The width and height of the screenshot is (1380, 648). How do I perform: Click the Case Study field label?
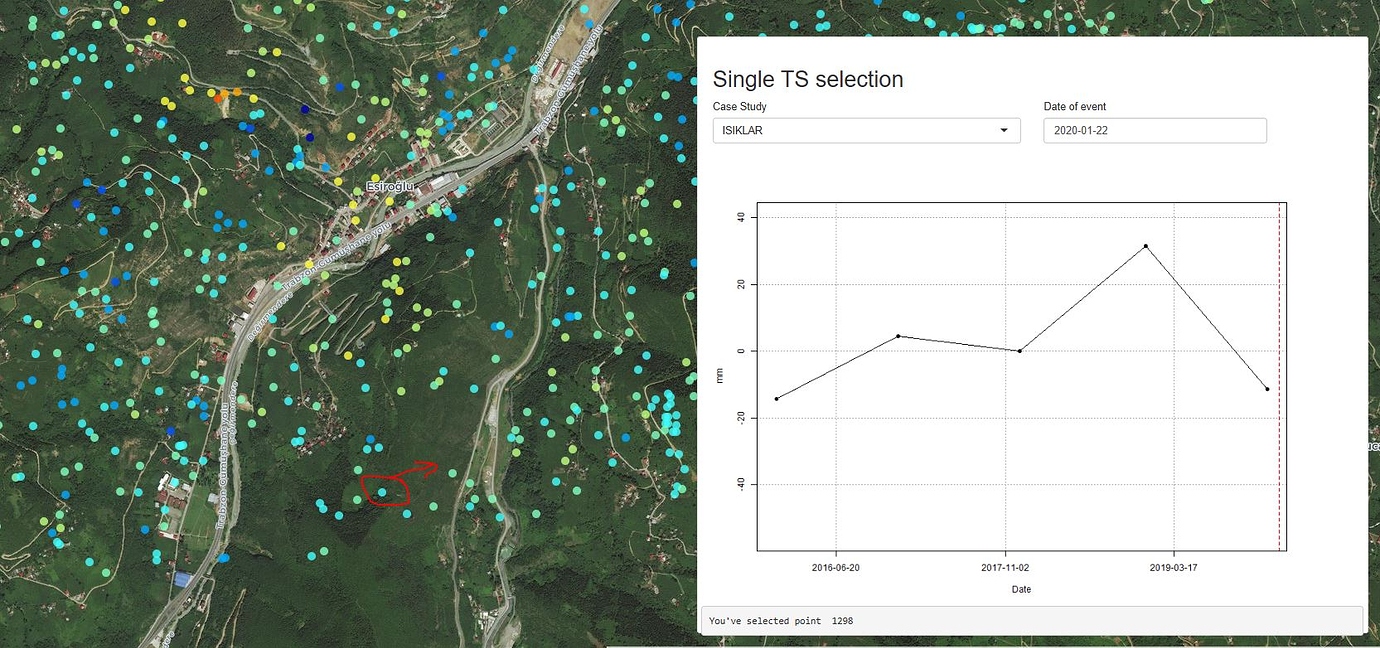739,106
